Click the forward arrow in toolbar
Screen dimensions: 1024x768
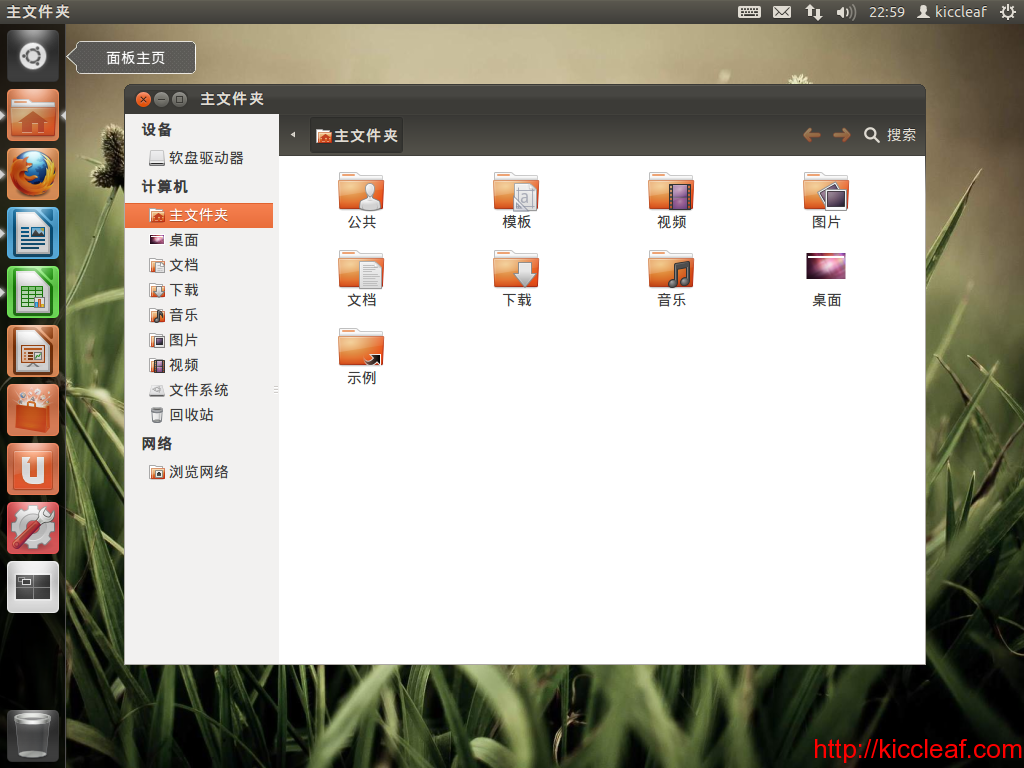coord(842,135)
